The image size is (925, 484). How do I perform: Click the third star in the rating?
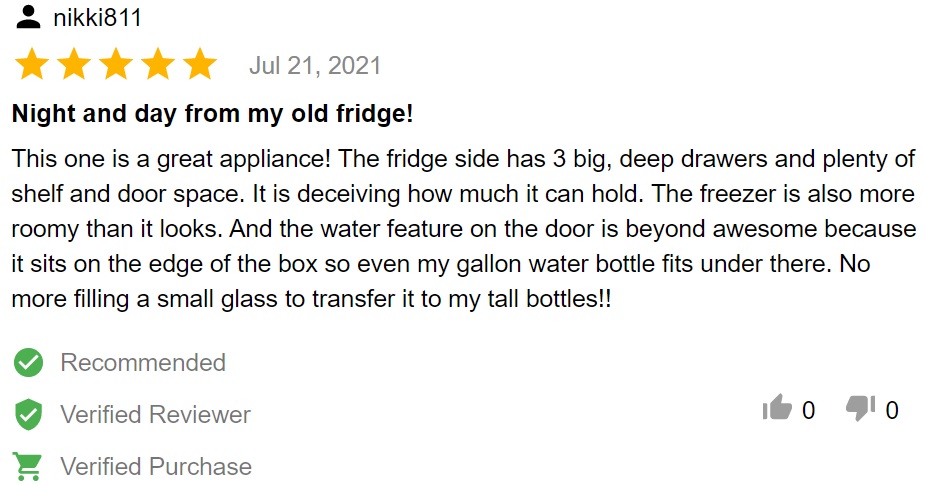116,64
